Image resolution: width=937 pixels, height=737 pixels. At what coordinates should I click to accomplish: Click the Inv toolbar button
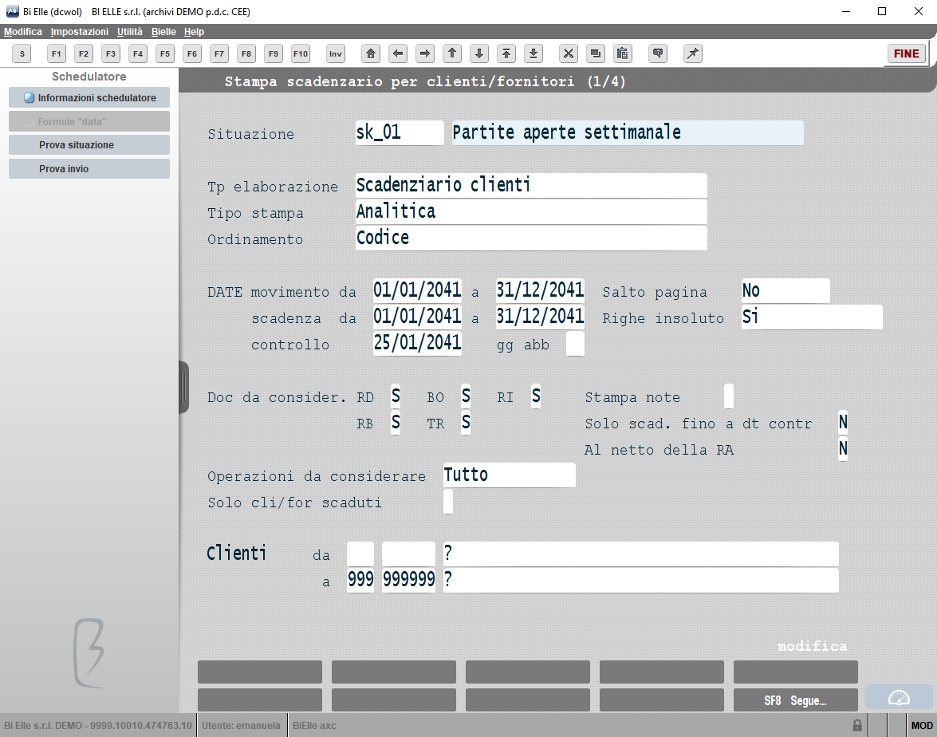pos(336,54)
